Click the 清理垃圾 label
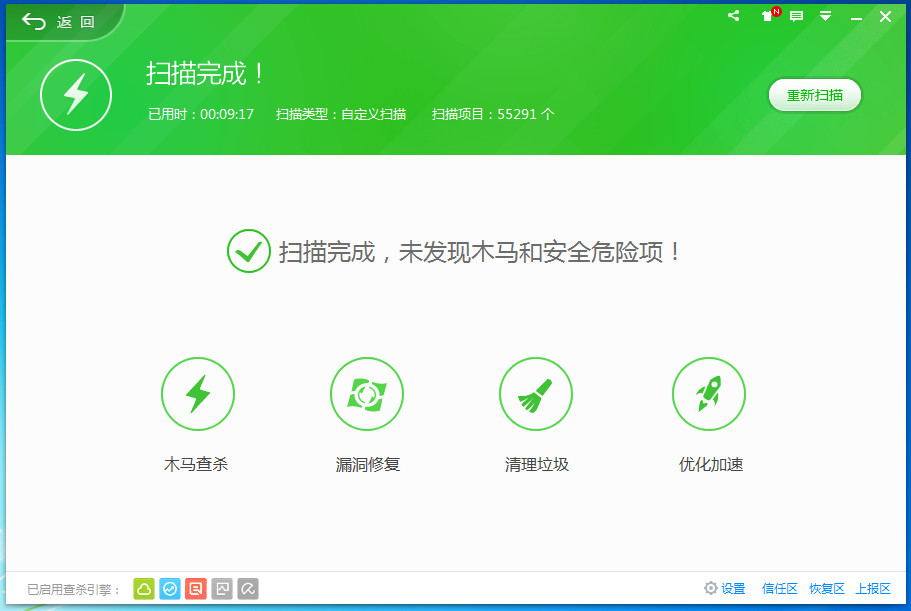The height and width of the screenshot is (611, 911). [536, 464]
